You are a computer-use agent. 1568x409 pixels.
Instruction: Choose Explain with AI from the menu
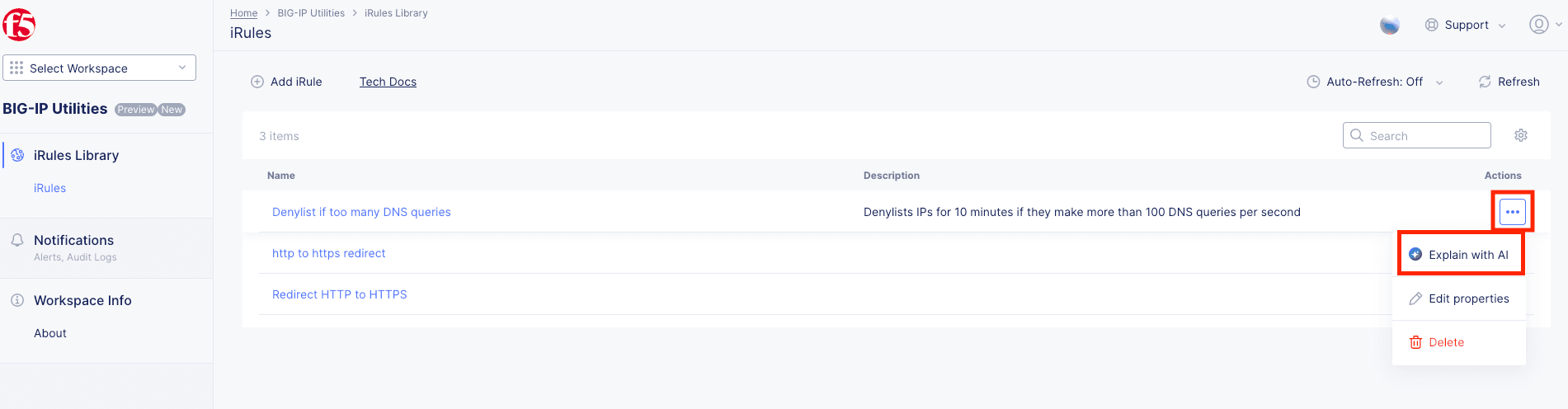click(x=1459, y=255)
